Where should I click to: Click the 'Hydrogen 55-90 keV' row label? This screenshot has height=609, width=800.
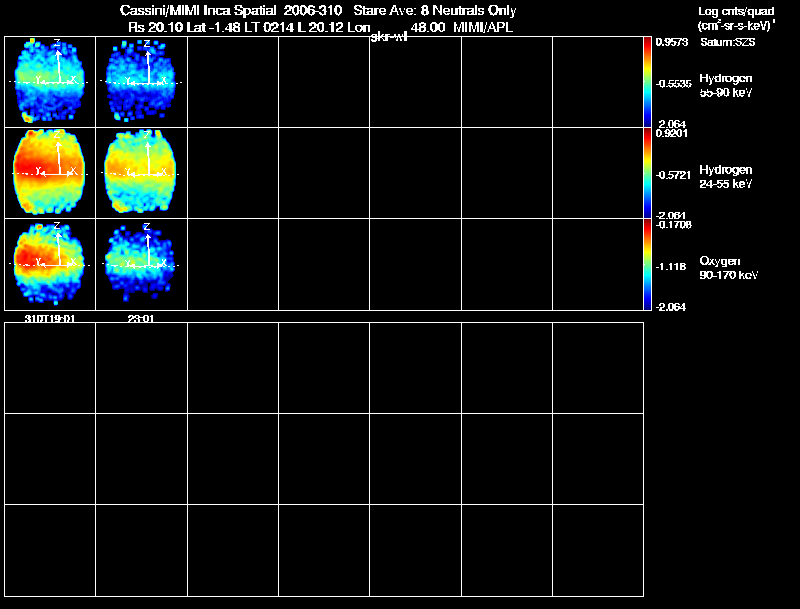click(x=726, y=86)
